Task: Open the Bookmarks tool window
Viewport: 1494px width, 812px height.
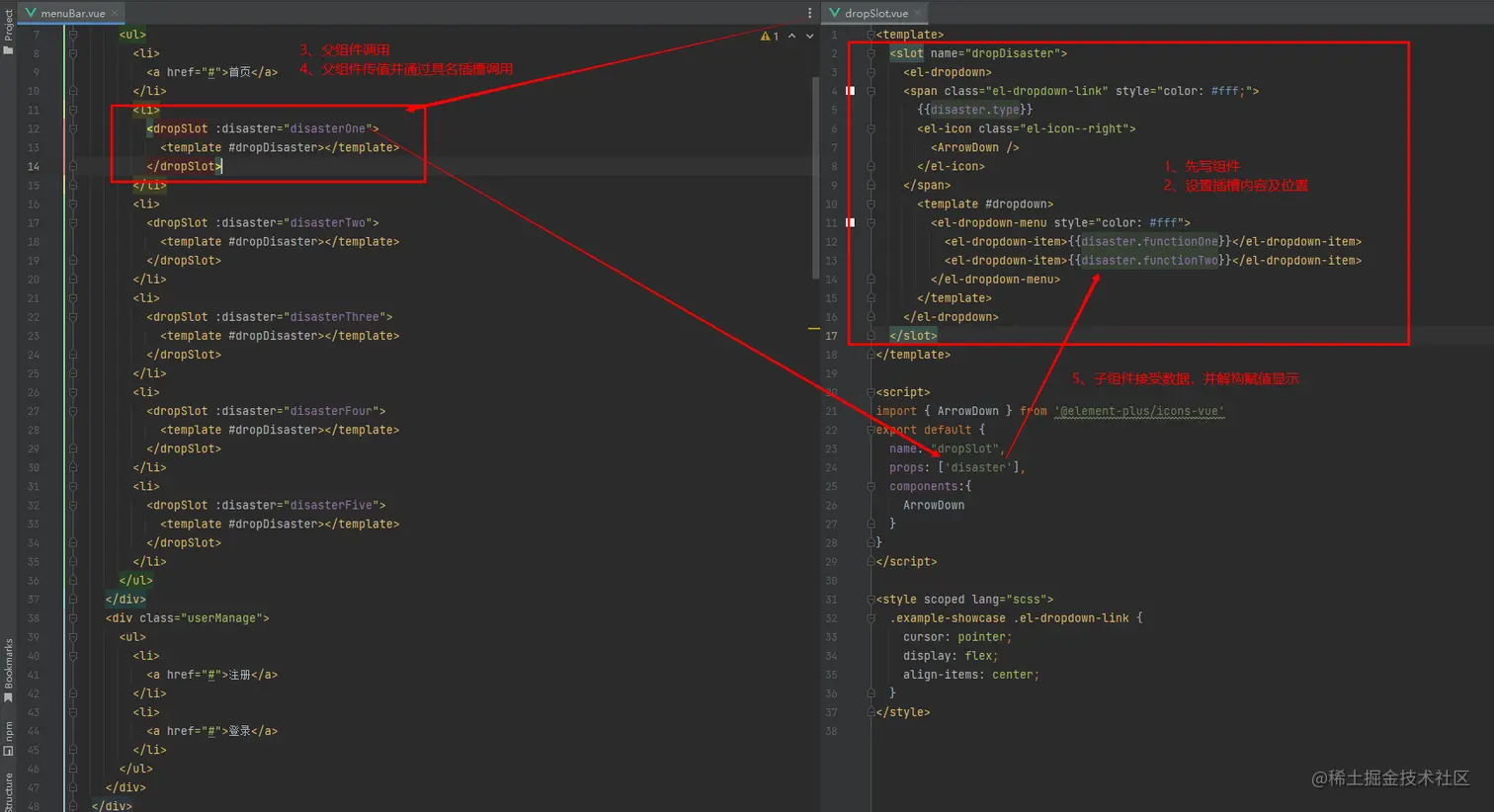Action: click(x=8, y=670)
